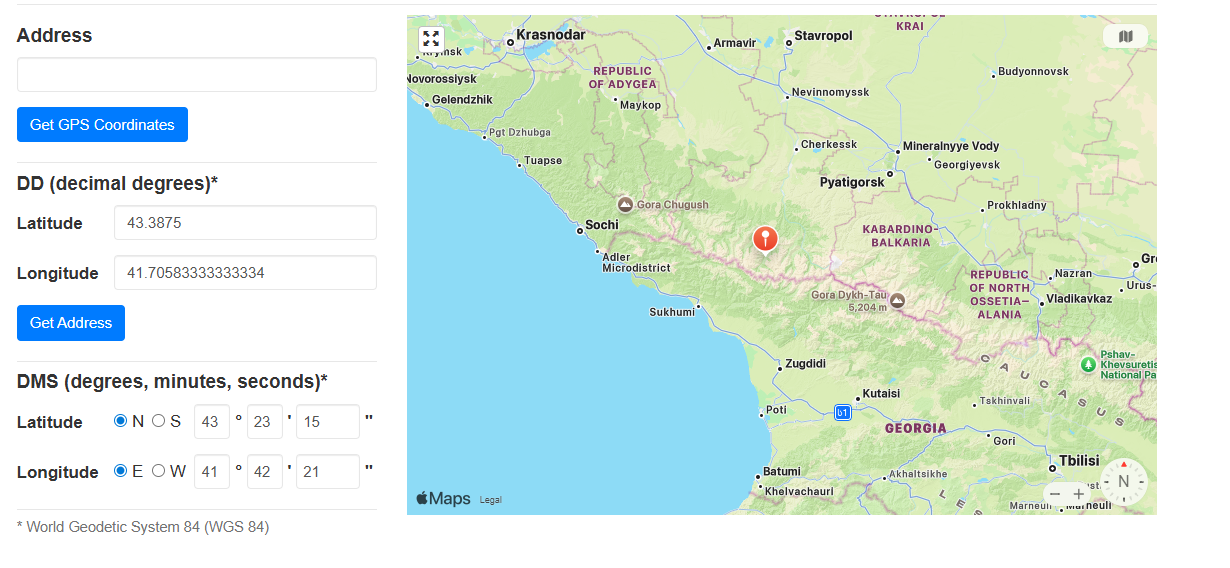Screen dimensions: 1230x568
Task: Click the Get Address button
Action: tap(71, 322)
